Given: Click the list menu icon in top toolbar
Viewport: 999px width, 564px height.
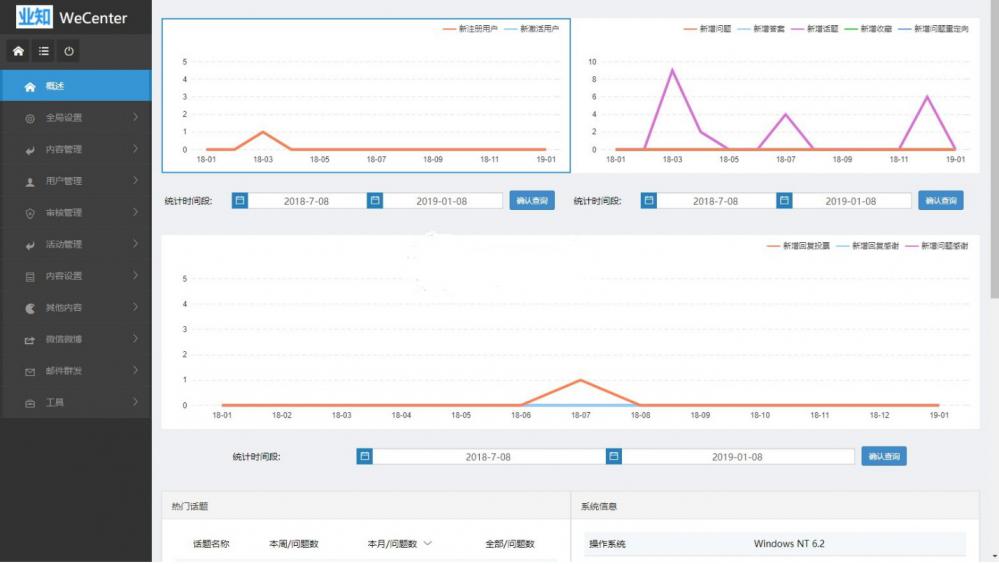Looking at the screenshot, I should pyautogui.click(x=43, y=51).
